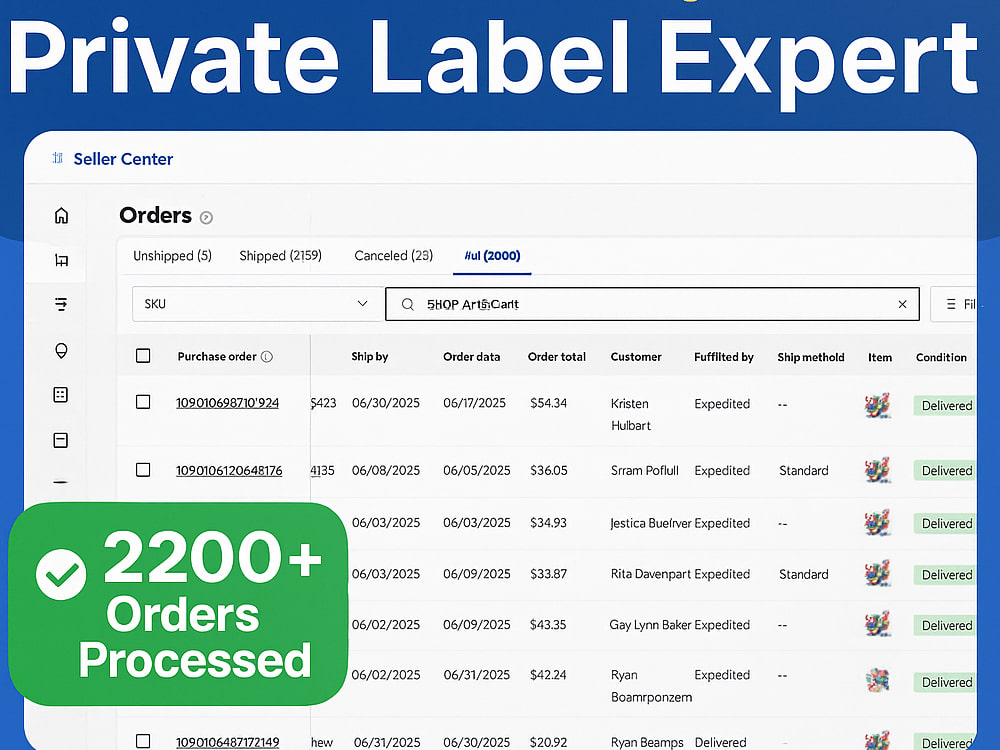Click the Customer column header
The width and height of the screenshot is (1000, 750).
(x=636, y=357)
